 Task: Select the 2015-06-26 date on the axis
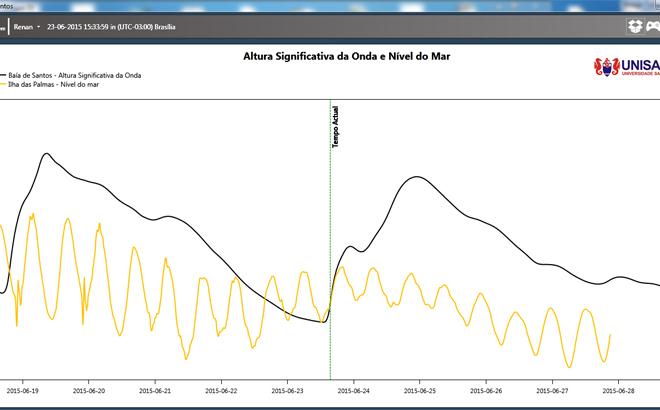point(486,392)
